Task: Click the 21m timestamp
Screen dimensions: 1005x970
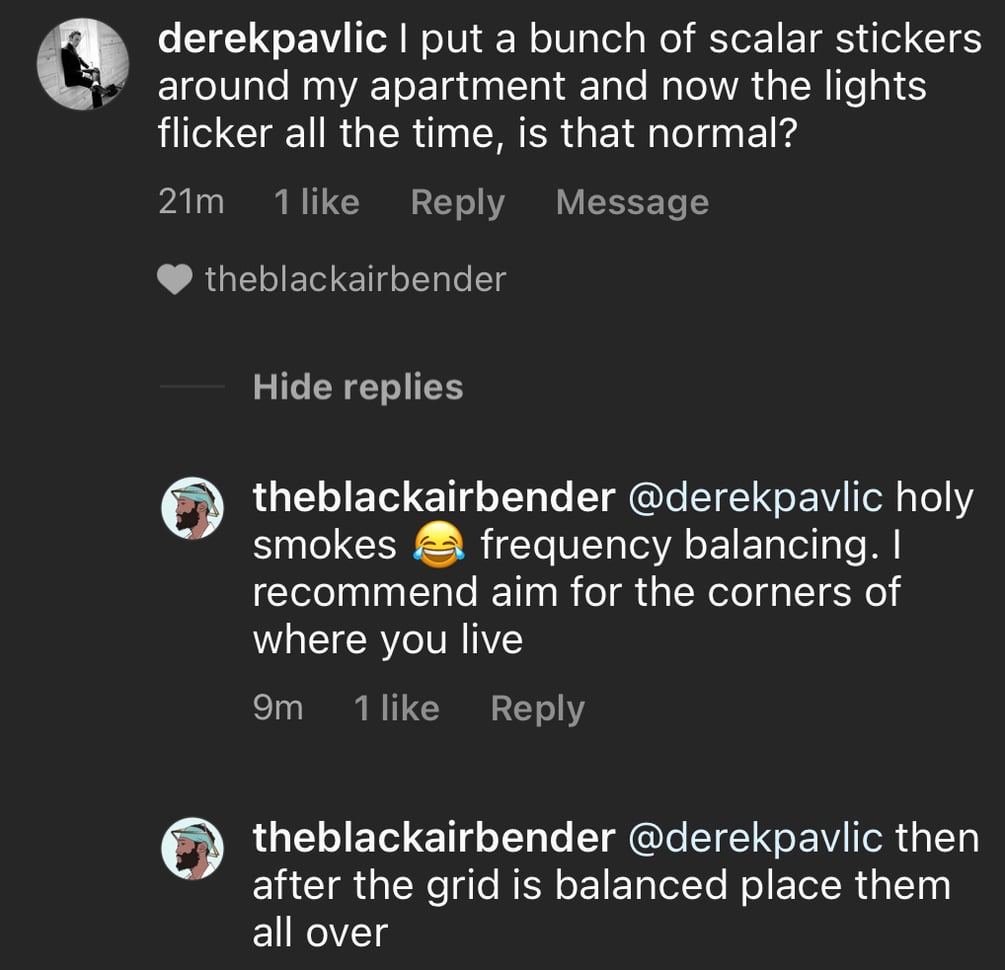Action: (191, 203)
